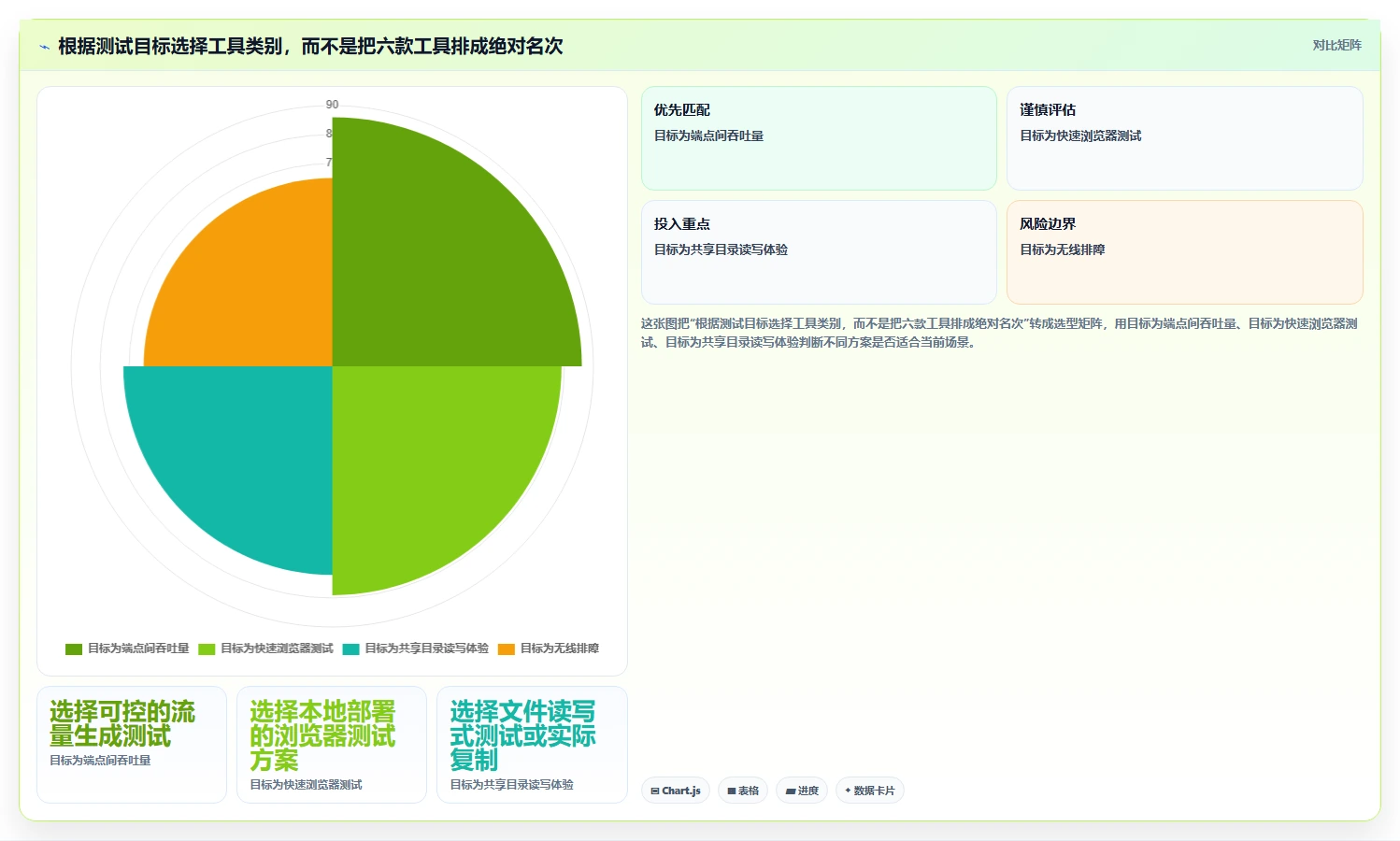Viewport: 1400px width, 841px height.
Task: Click the 选择文件读写式测试或实际复制 card
Action: [x=532, y=745]
